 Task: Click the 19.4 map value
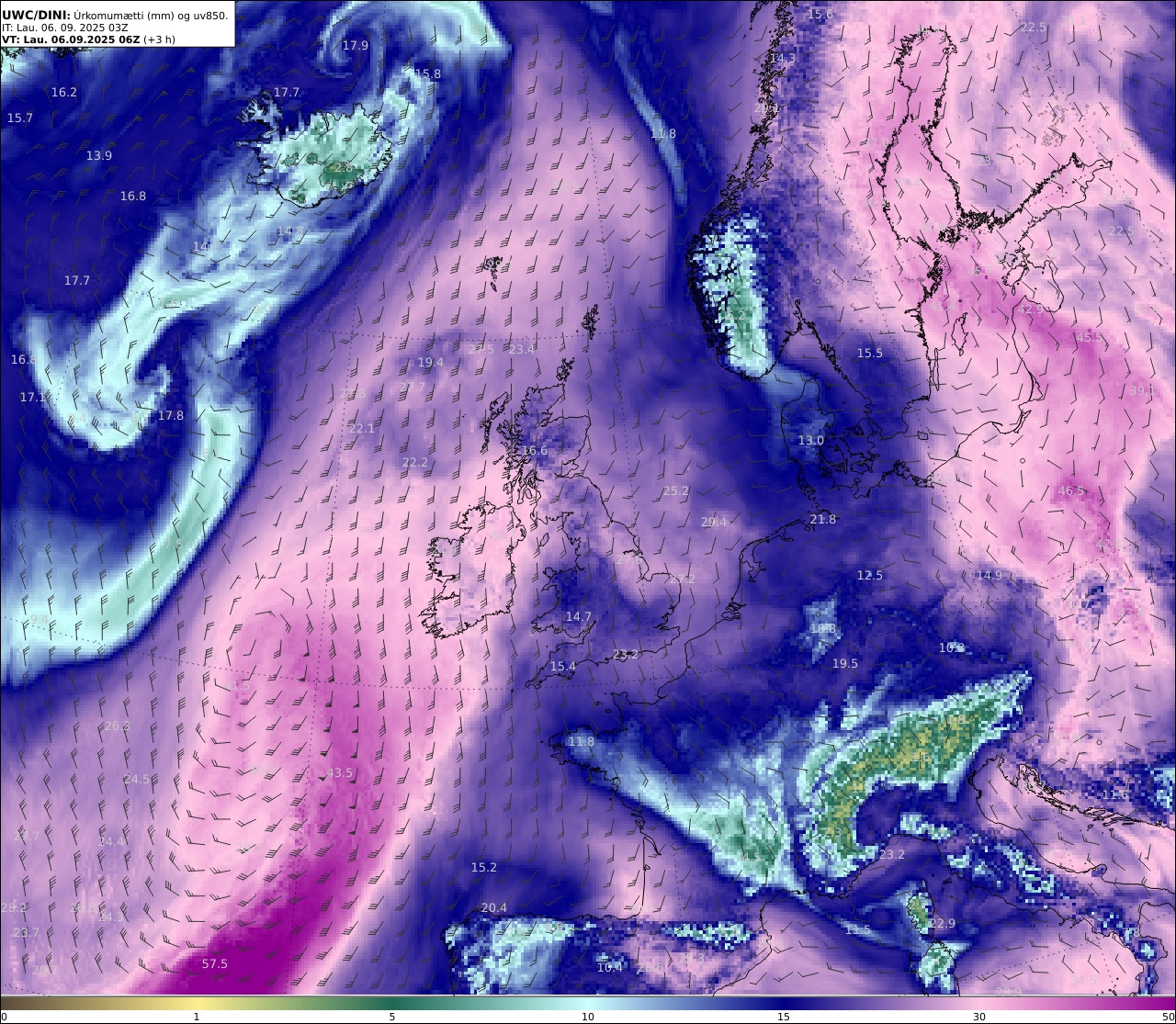(430, 362)
